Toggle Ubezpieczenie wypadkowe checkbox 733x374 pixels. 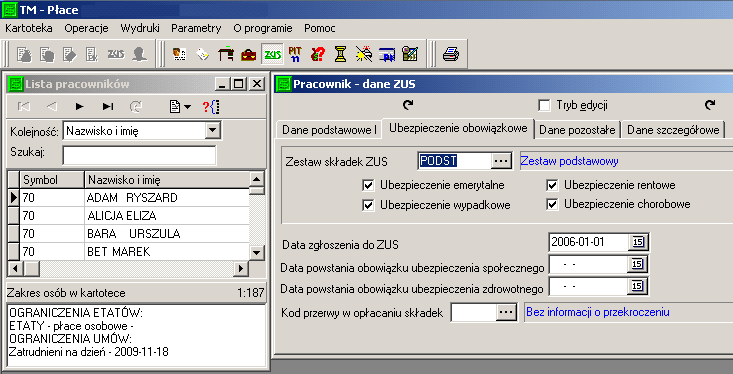click(368, 205)
